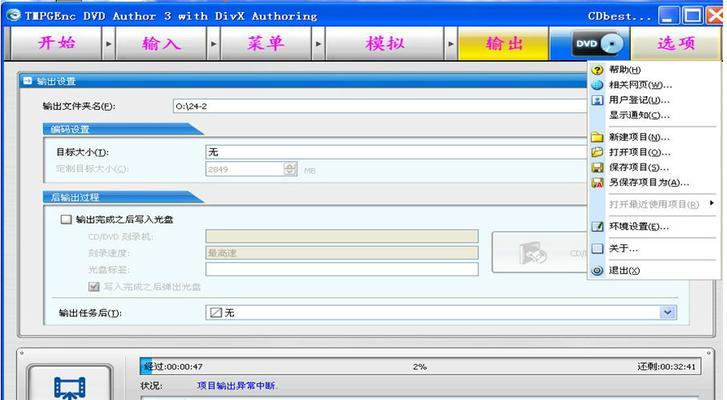
Task: Click the 还剩:00:32:41 remaining time text
Action: pos(666,367)
